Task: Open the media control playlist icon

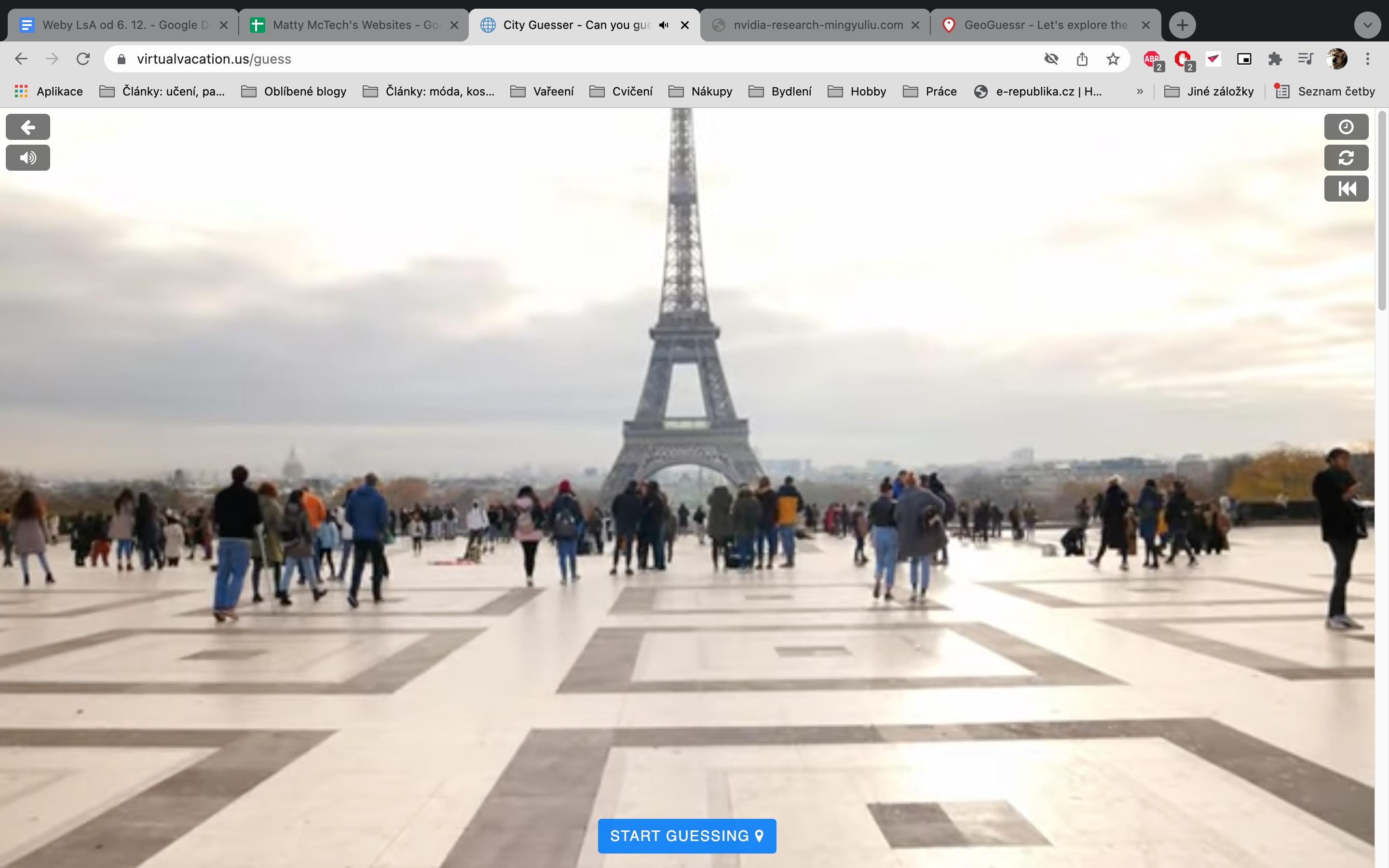Action: coord(1305,59)
